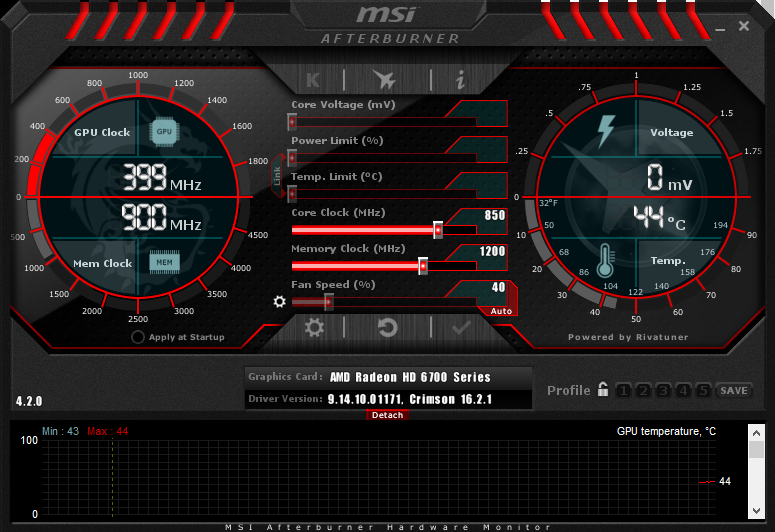This screenshot has width=775, height=532.
Task: Click the Power Limit (%) label
Action: click(337, 140)
